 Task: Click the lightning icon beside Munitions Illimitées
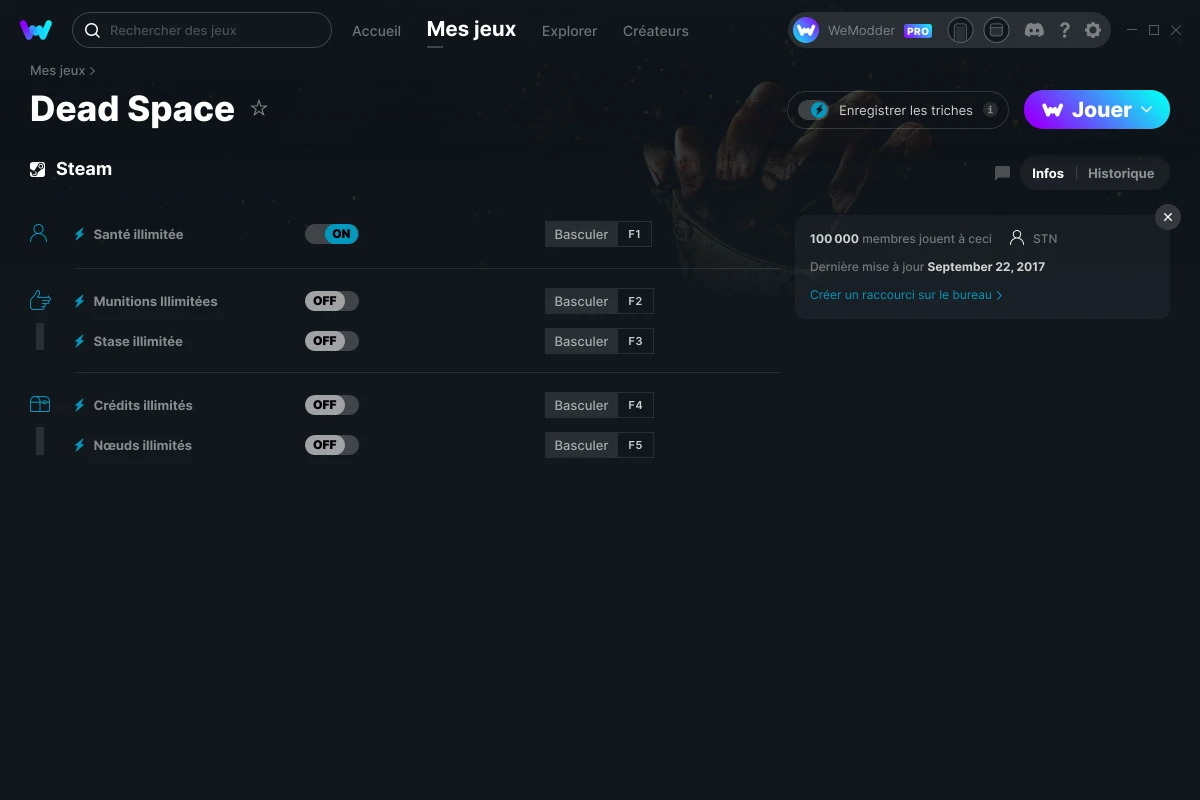(x=80, y=301)
